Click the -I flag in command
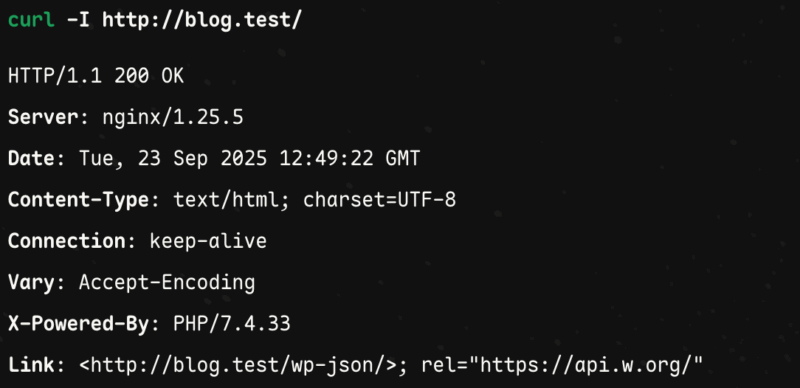The width and height of the screenshot is (800, 388). (x=78, y=20)
